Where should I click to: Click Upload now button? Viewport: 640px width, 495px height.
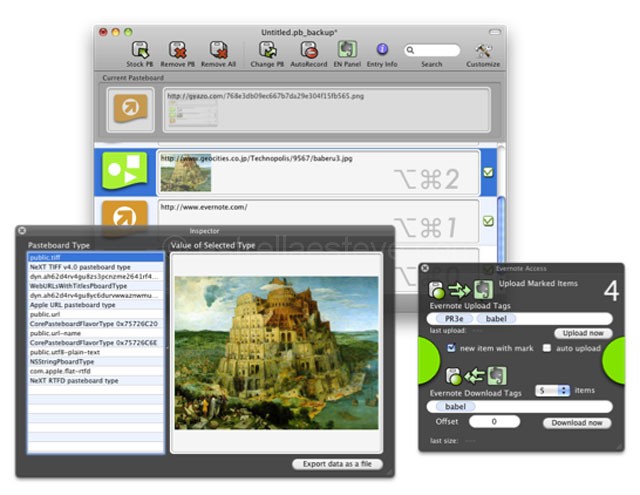[583, 333]
